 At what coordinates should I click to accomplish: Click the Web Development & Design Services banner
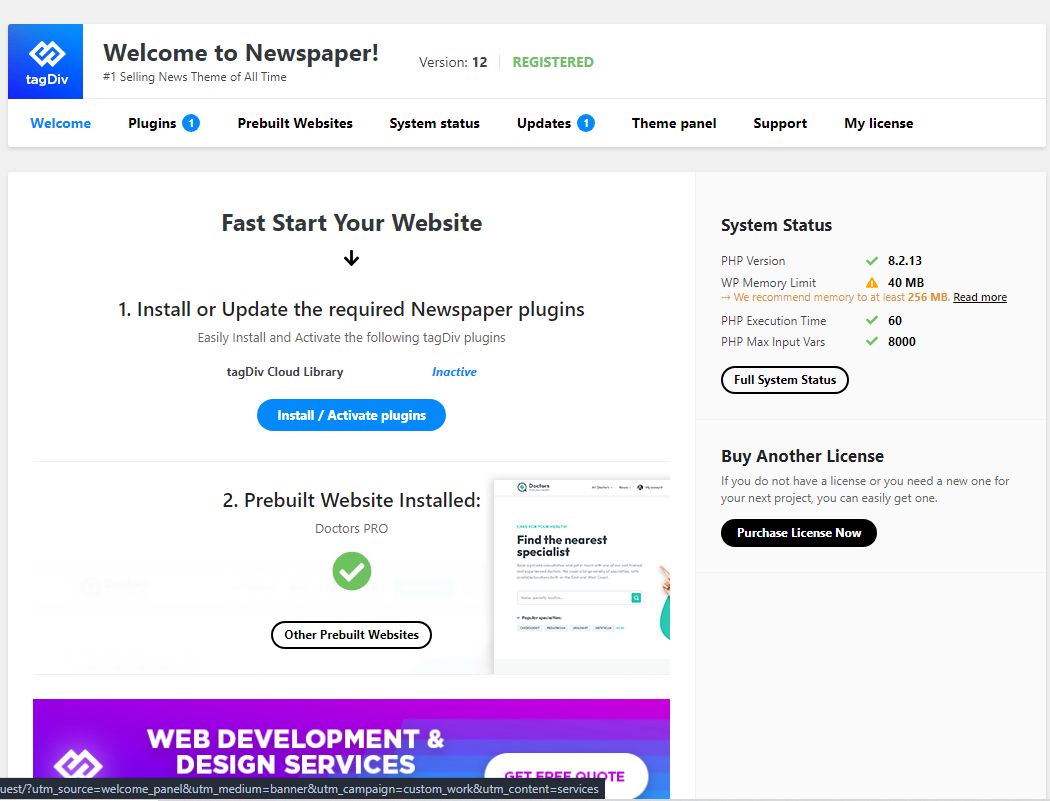click(x=352, y=749)
